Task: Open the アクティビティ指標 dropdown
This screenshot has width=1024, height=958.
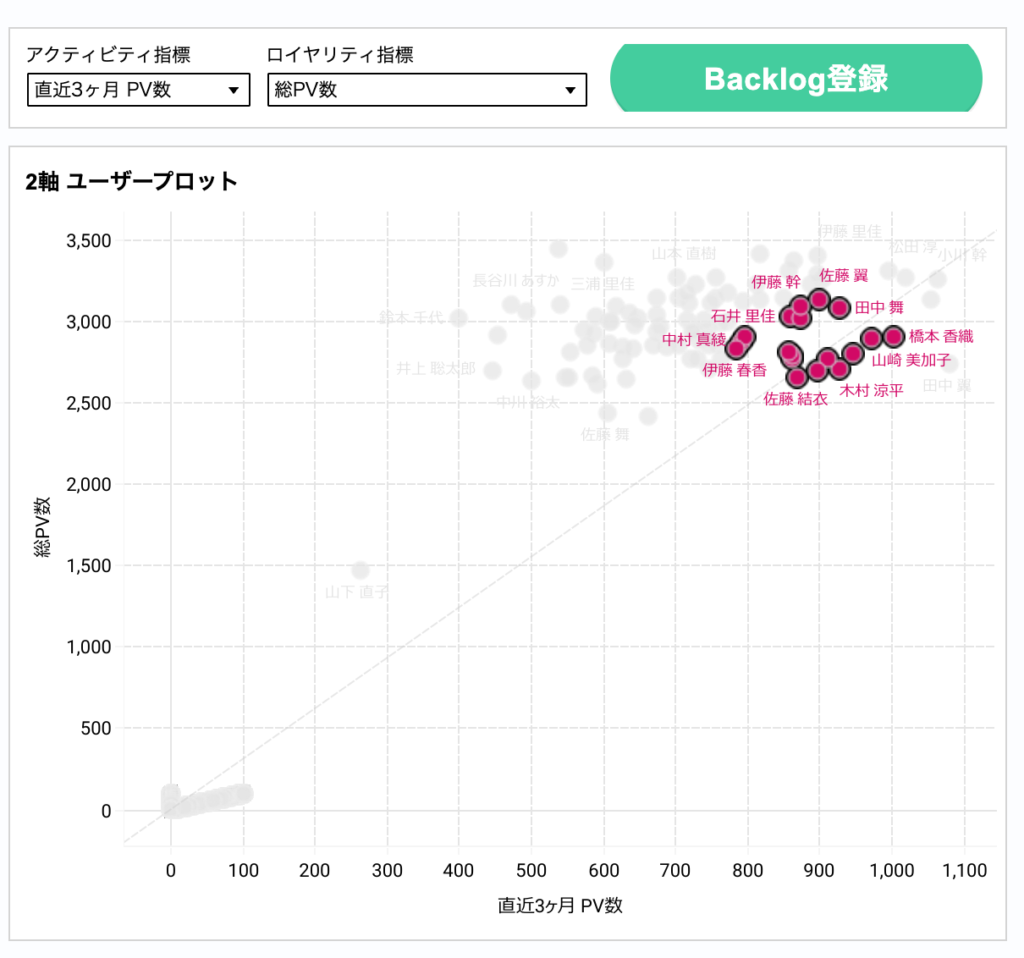Action: (138, 90)
